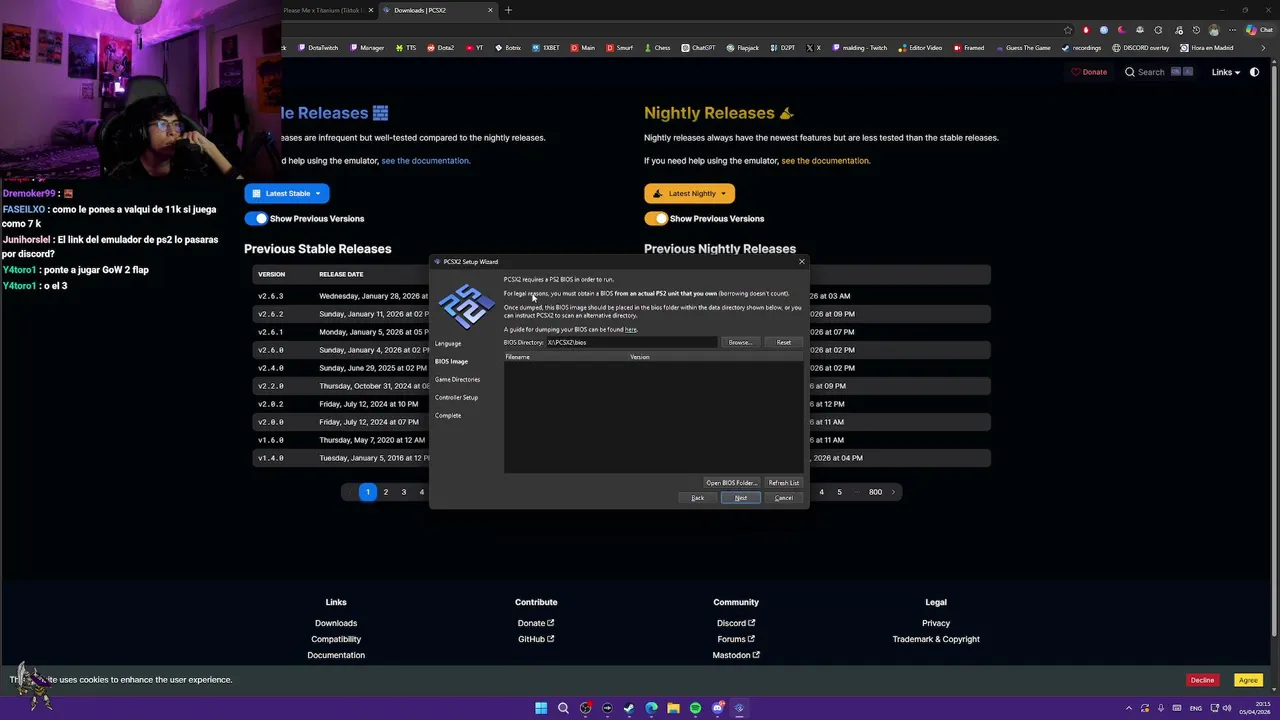Select Language step in wizard

pyautogui.click(x=448, y=343)
